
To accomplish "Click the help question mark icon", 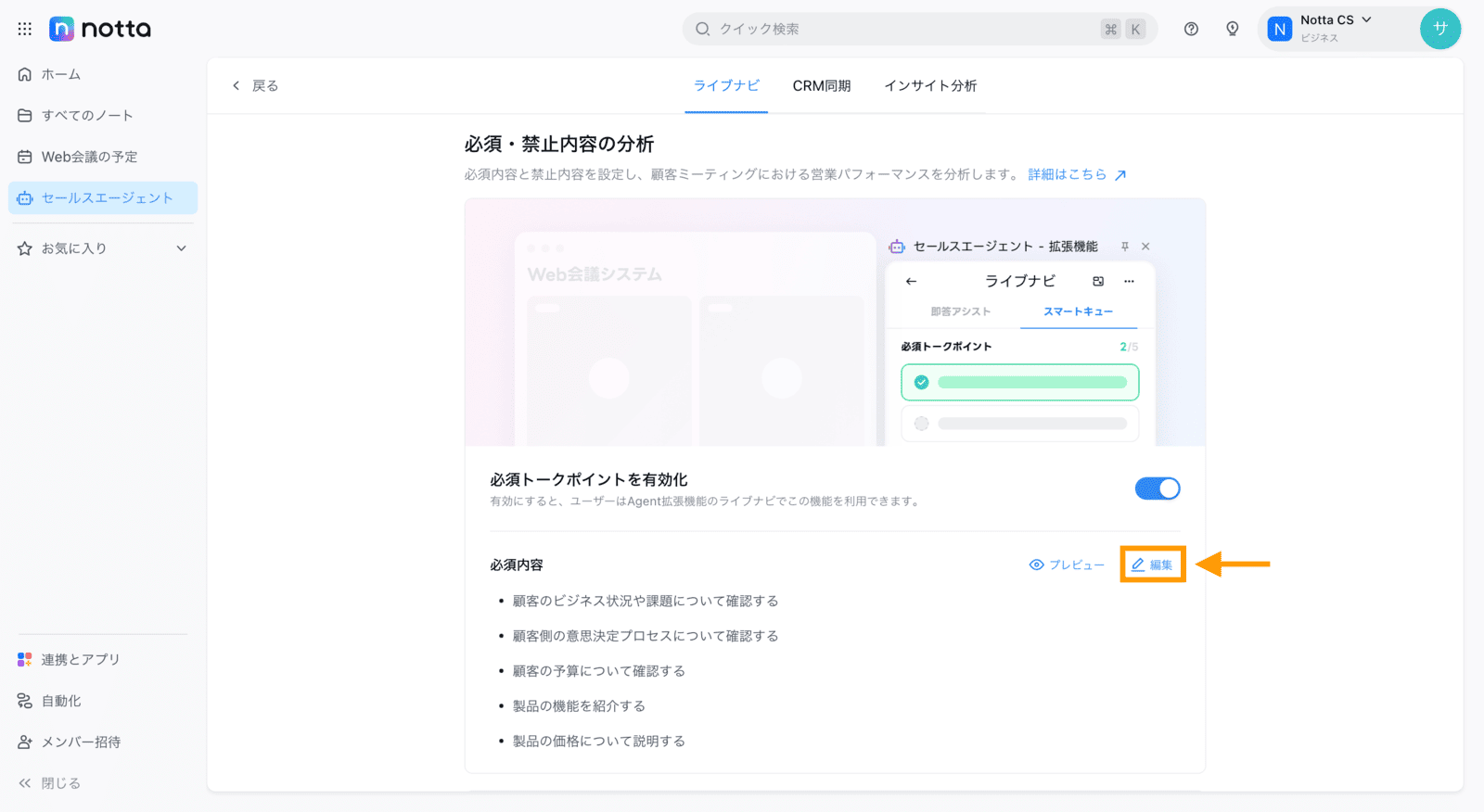I will (x=1191, y=29).
